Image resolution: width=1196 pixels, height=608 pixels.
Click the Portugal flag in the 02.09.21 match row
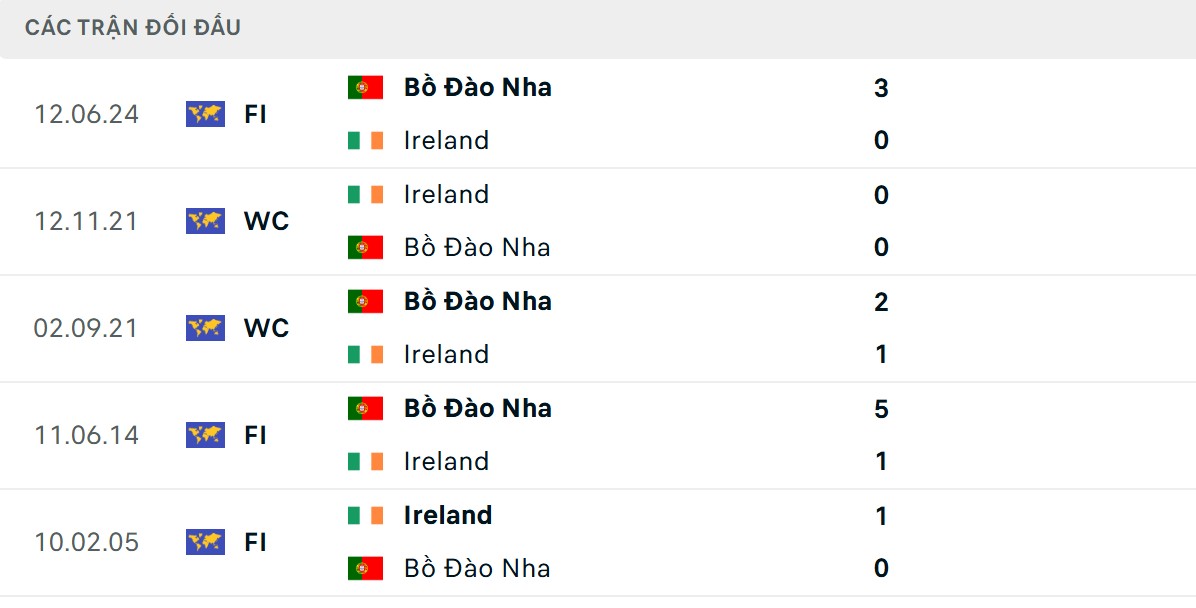point(364,301)
